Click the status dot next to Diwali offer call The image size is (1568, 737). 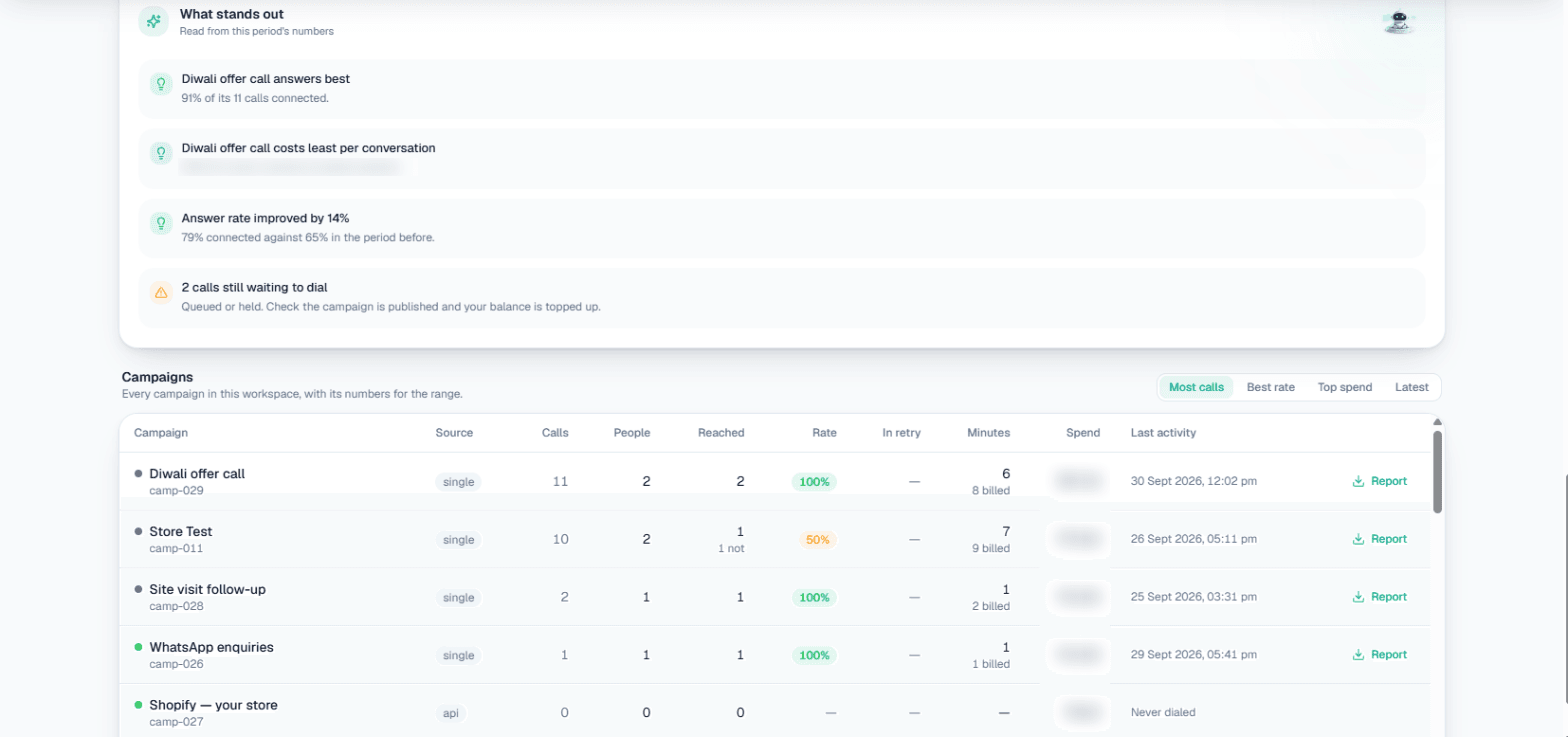point(138,474)
